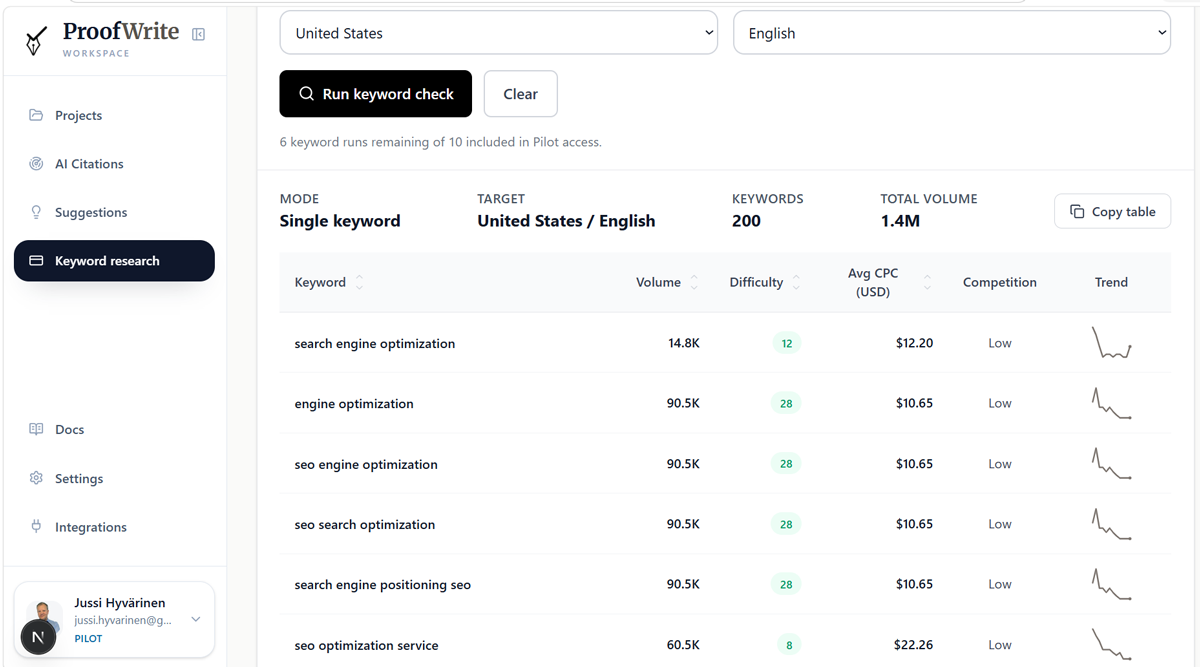Click the Integrations plug icon
This screenshot has width=1200, height=667.
click(36, 526)
